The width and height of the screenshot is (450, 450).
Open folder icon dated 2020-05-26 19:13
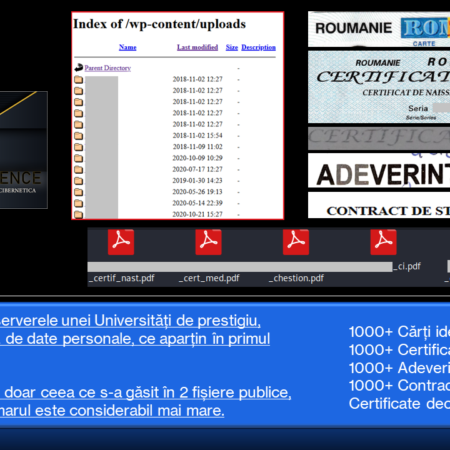[79, 192]
